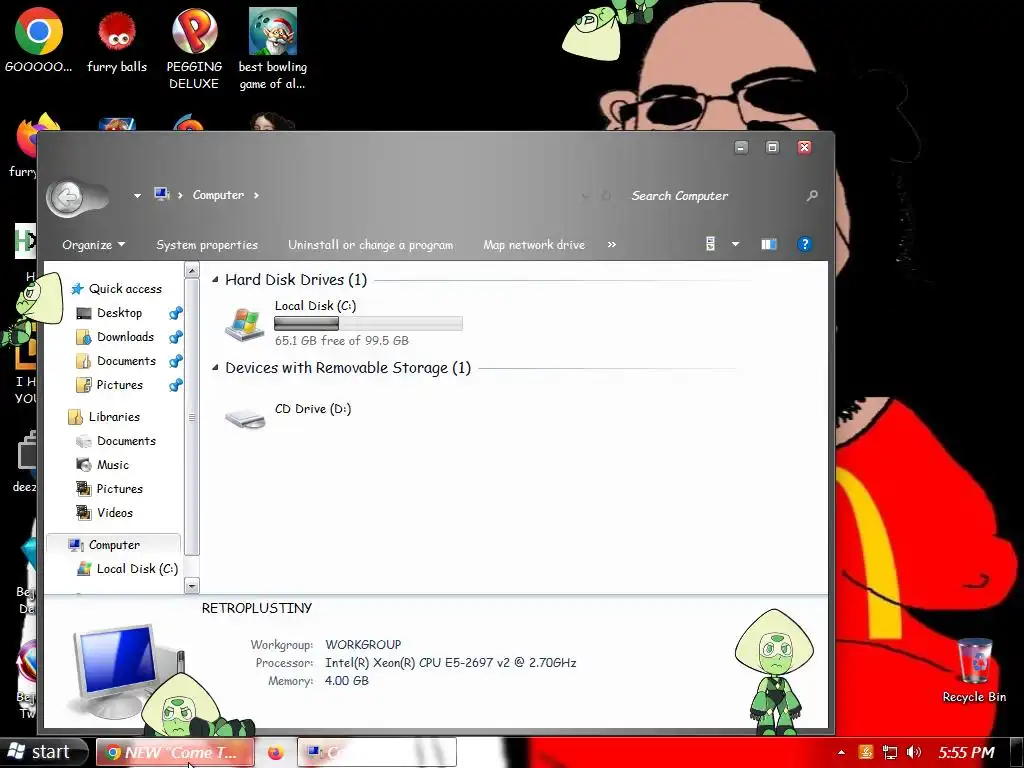
Task: Click the navigation pane scroll up arrow
Action: coord(191,270)
